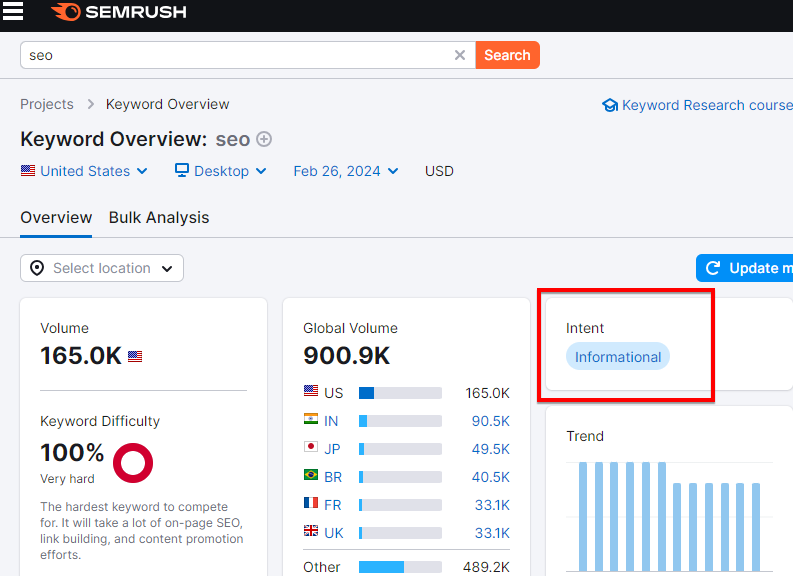Click the 900.9K global volume value

point(347,356)
